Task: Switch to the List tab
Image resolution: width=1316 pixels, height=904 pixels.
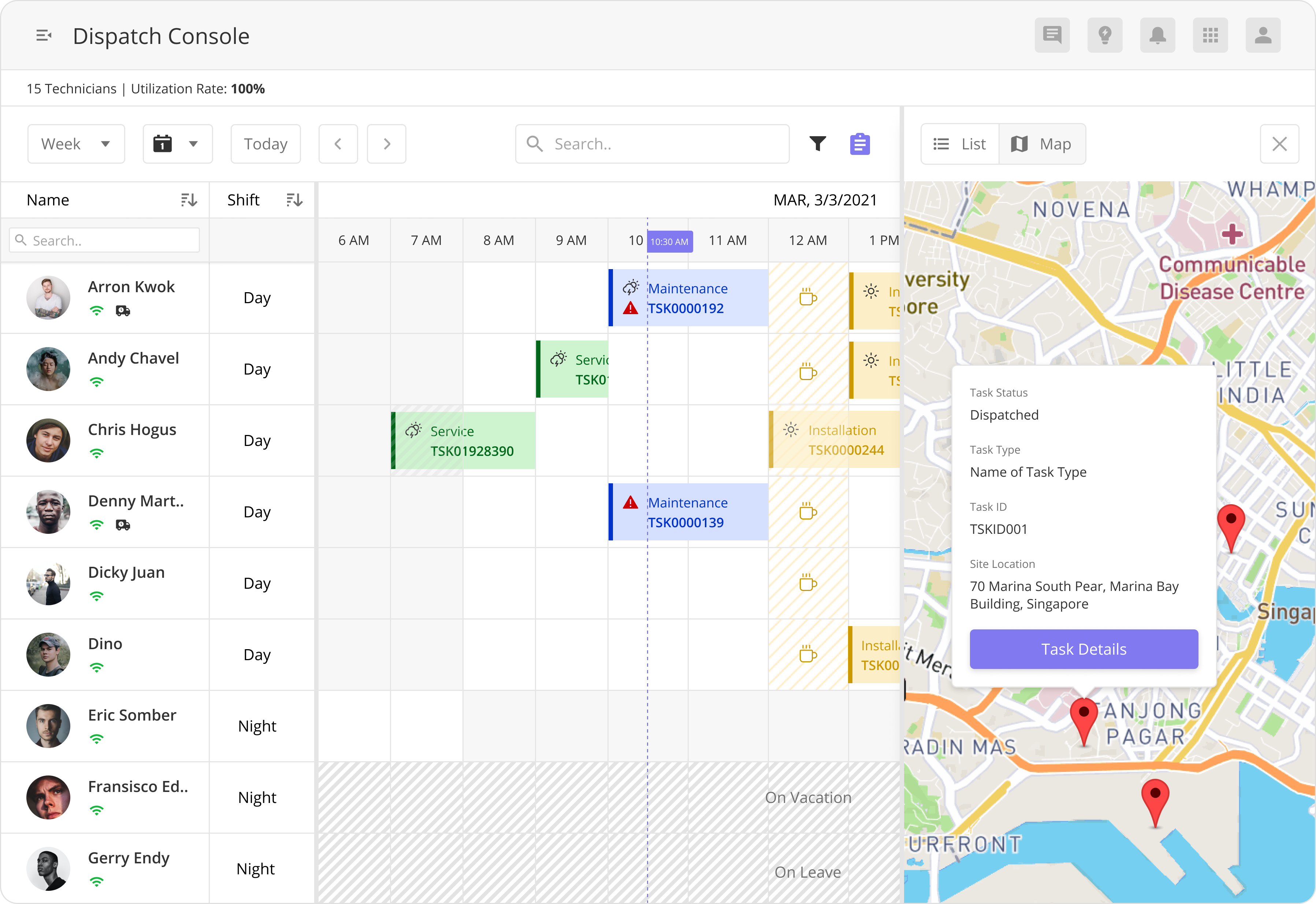Action: [x=960, y=144]
